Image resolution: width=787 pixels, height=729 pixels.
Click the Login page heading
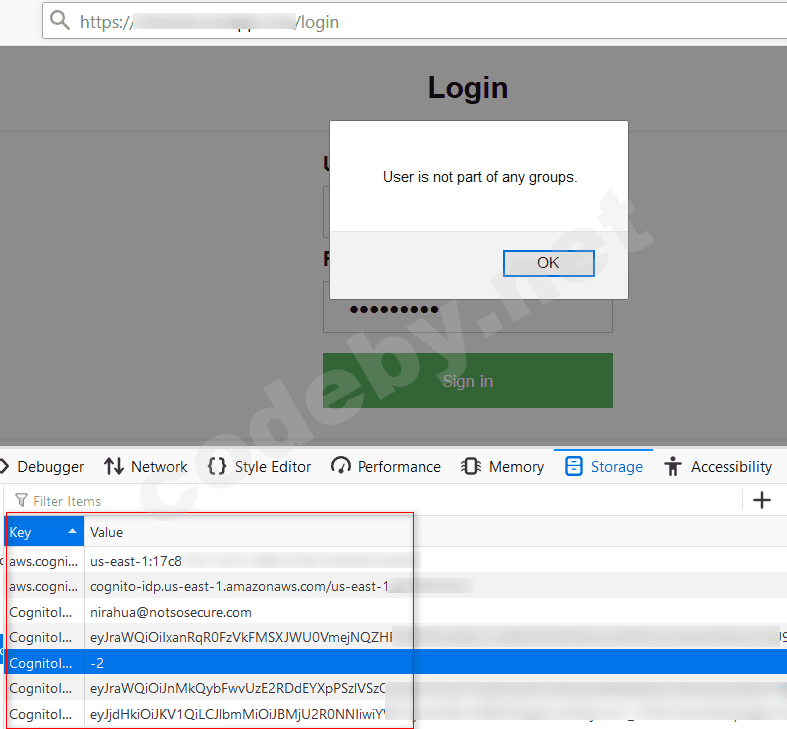coord(468,88)
